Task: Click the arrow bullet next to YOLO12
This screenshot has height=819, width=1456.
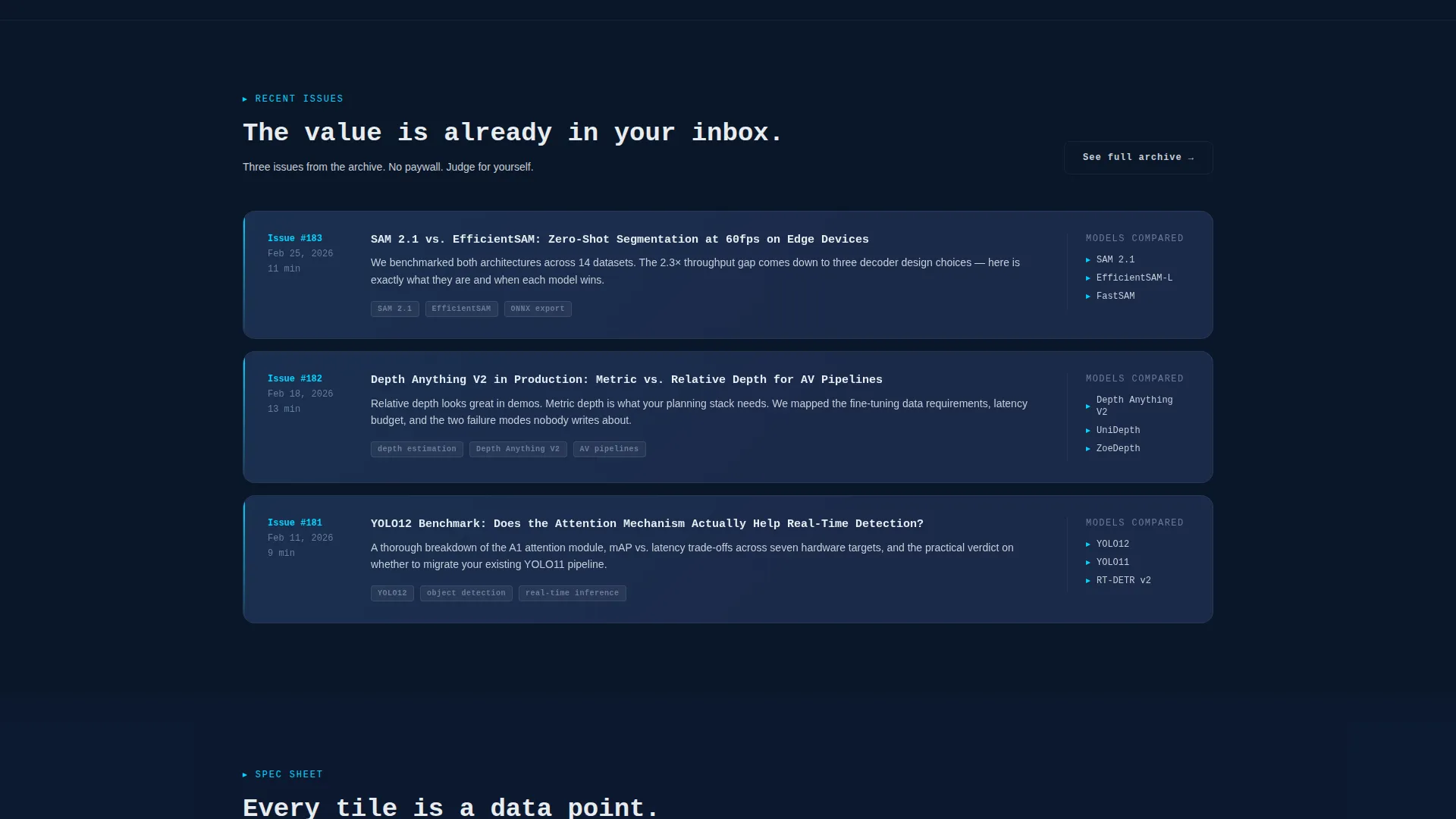Action: coord(1088,544)
